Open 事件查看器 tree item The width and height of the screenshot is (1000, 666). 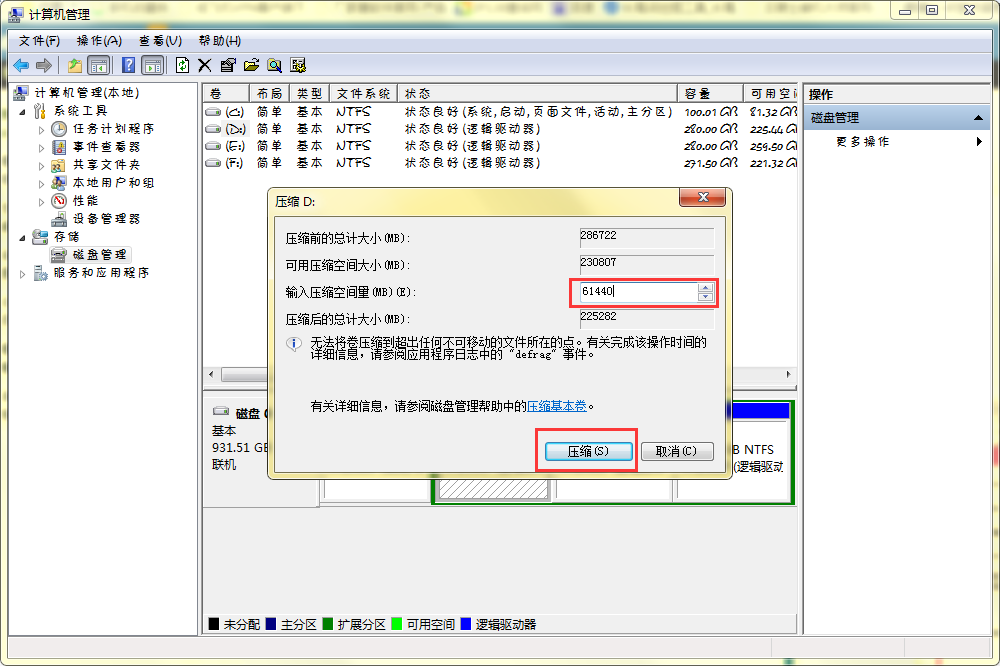coord(107,147)
